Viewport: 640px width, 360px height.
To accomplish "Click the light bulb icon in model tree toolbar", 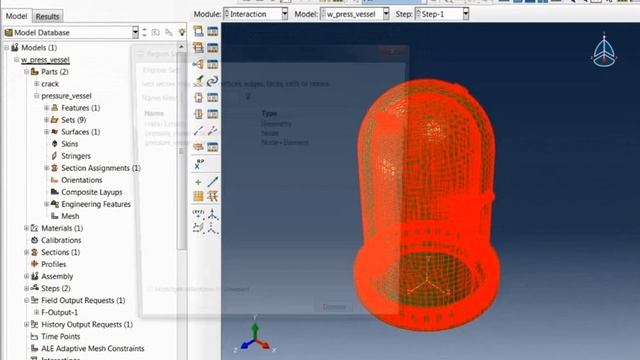I will click(x=182, y=32).
